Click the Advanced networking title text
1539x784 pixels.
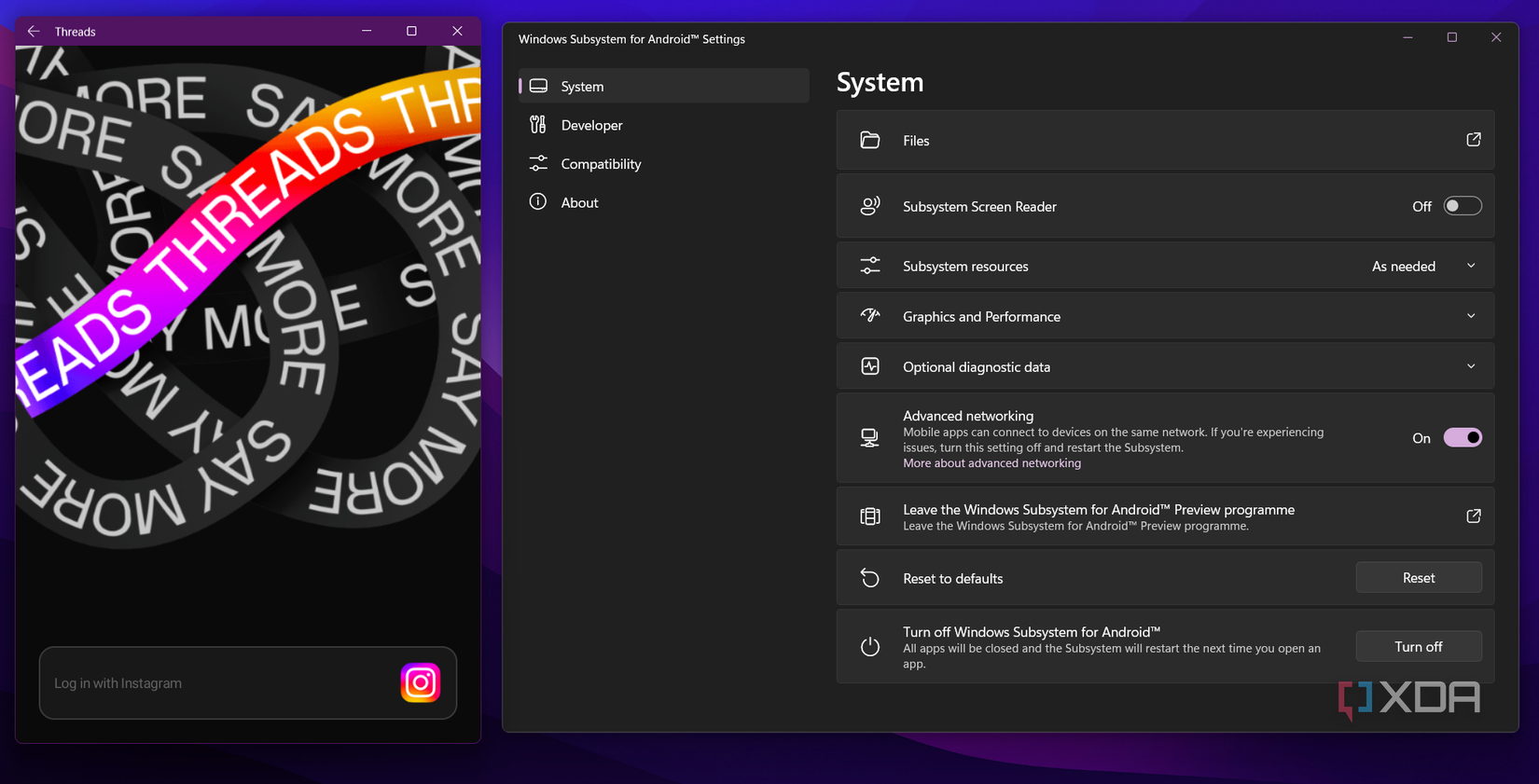(968, 416)
